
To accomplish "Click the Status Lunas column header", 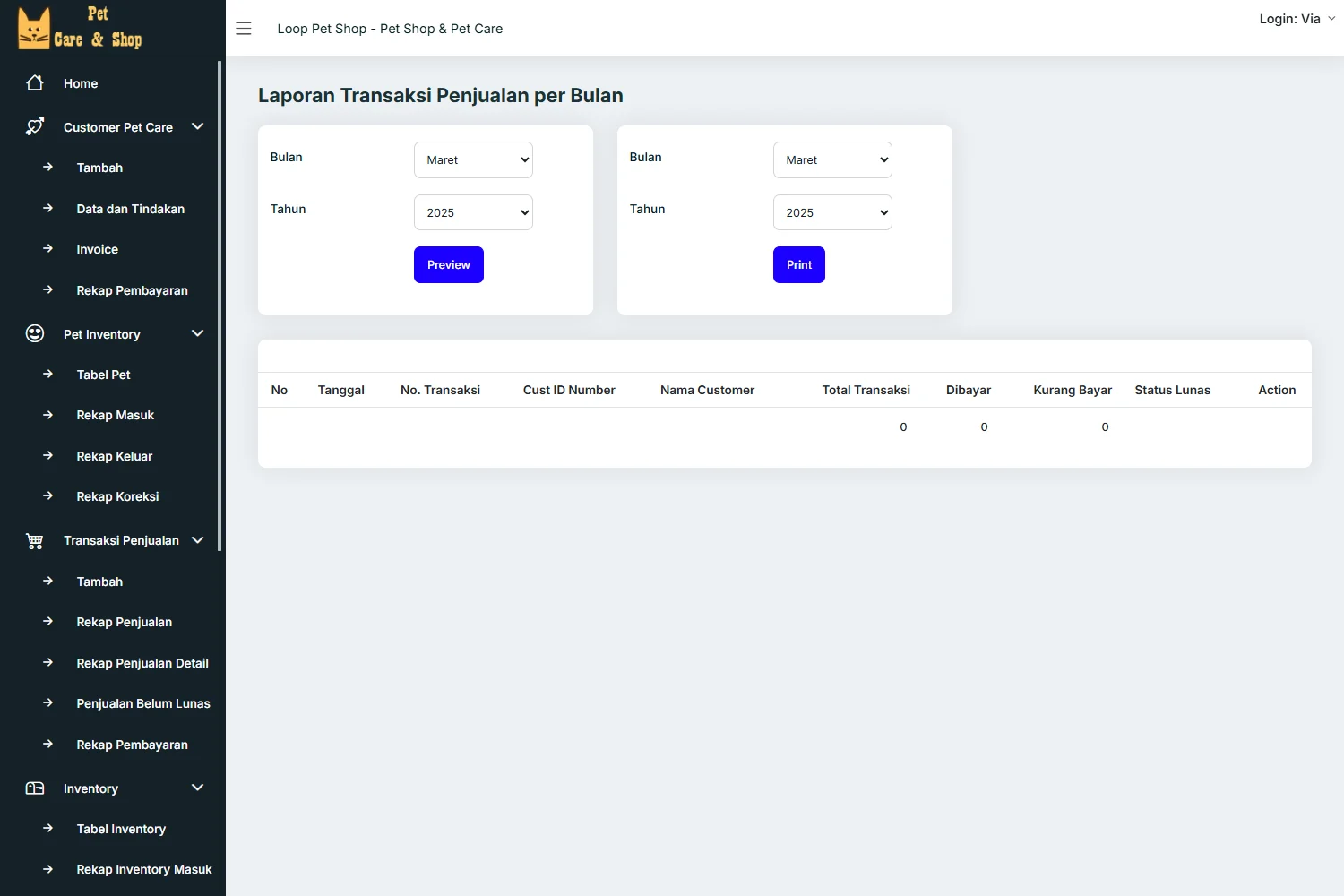I will pyautogui.click(x=1172, y=390).
